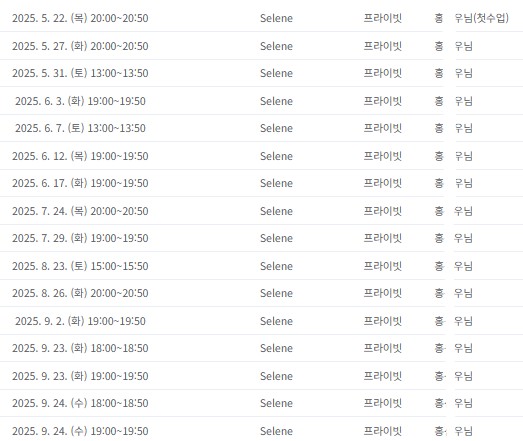Screen dimensions: 523x441
Task: Click the 2025. 9. 23. 19:00~19:50 lesson
Action: coord(80,376)
